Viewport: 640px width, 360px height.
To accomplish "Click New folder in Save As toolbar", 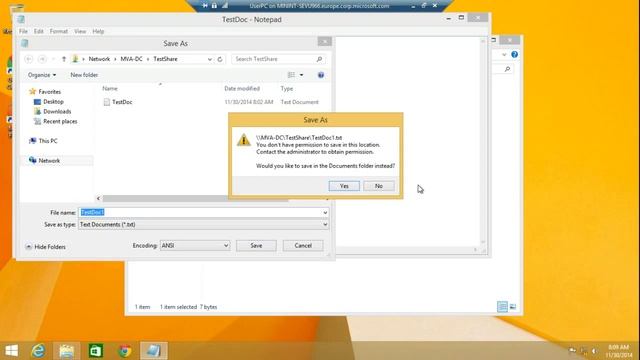I will [84, 75].
